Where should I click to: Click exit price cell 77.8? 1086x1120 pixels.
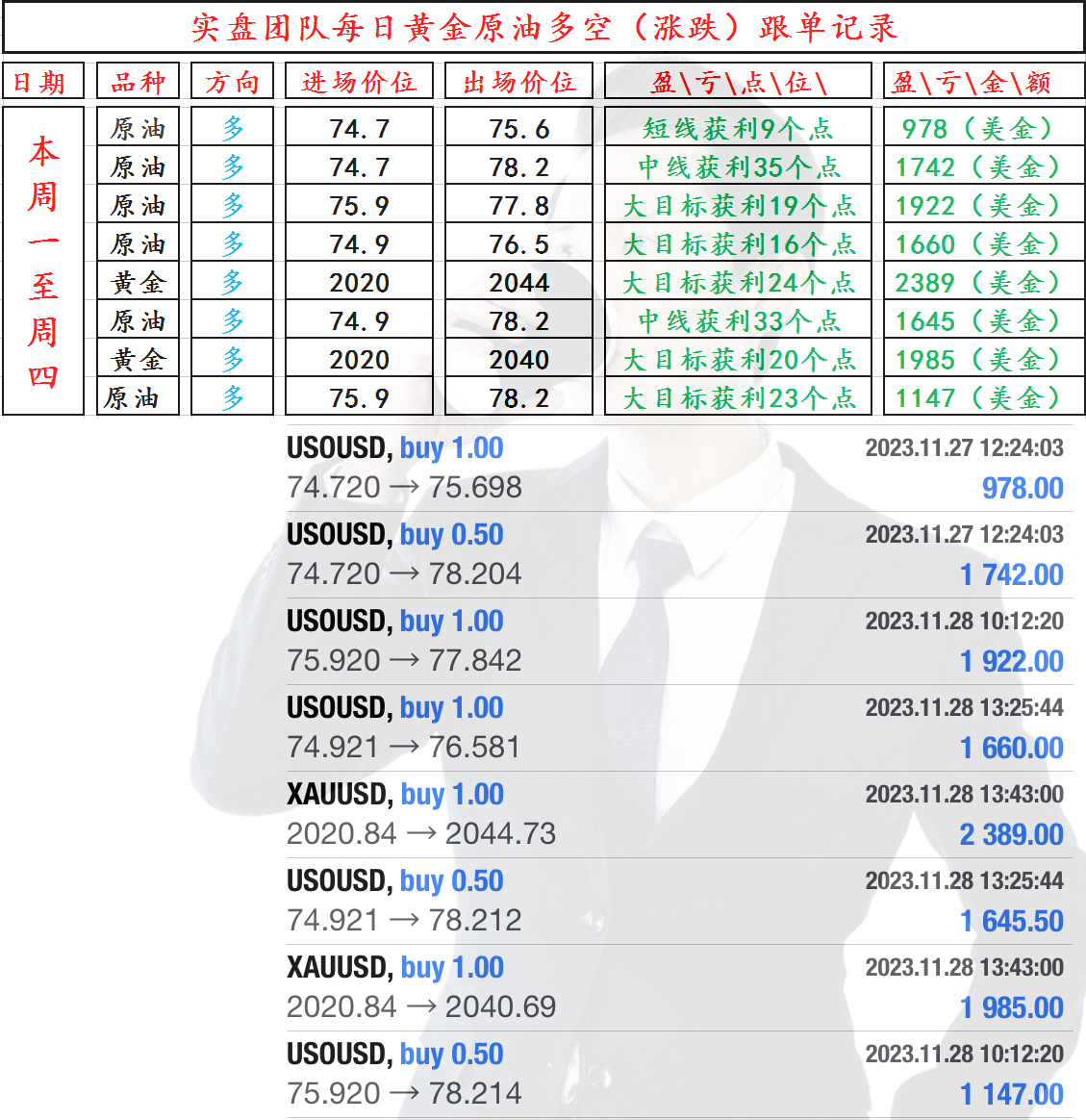[519, 205]
